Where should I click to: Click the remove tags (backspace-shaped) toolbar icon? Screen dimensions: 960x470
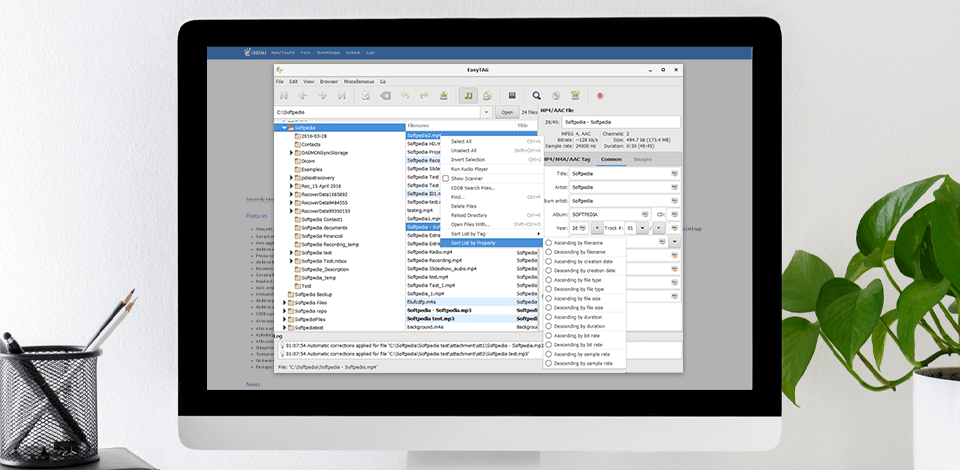384,95
